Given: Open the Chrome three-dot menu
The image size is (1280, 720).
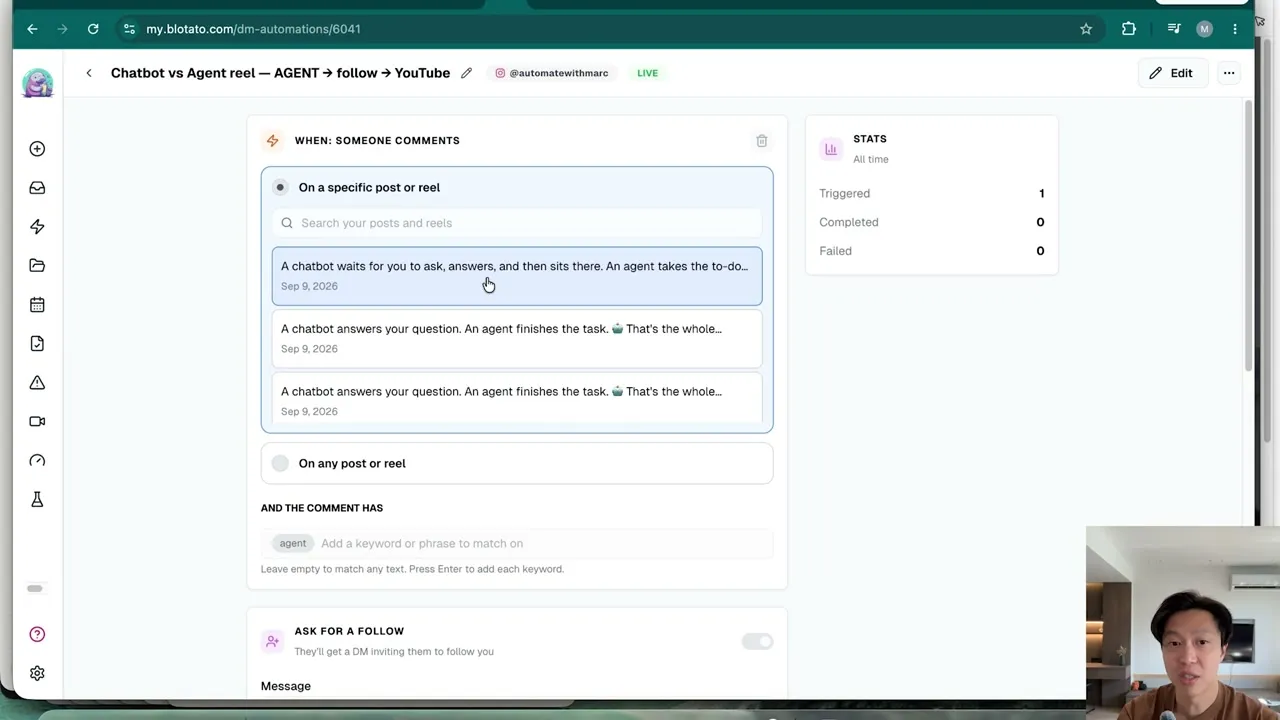Looking at the screenshot, I should [1235, 29].
